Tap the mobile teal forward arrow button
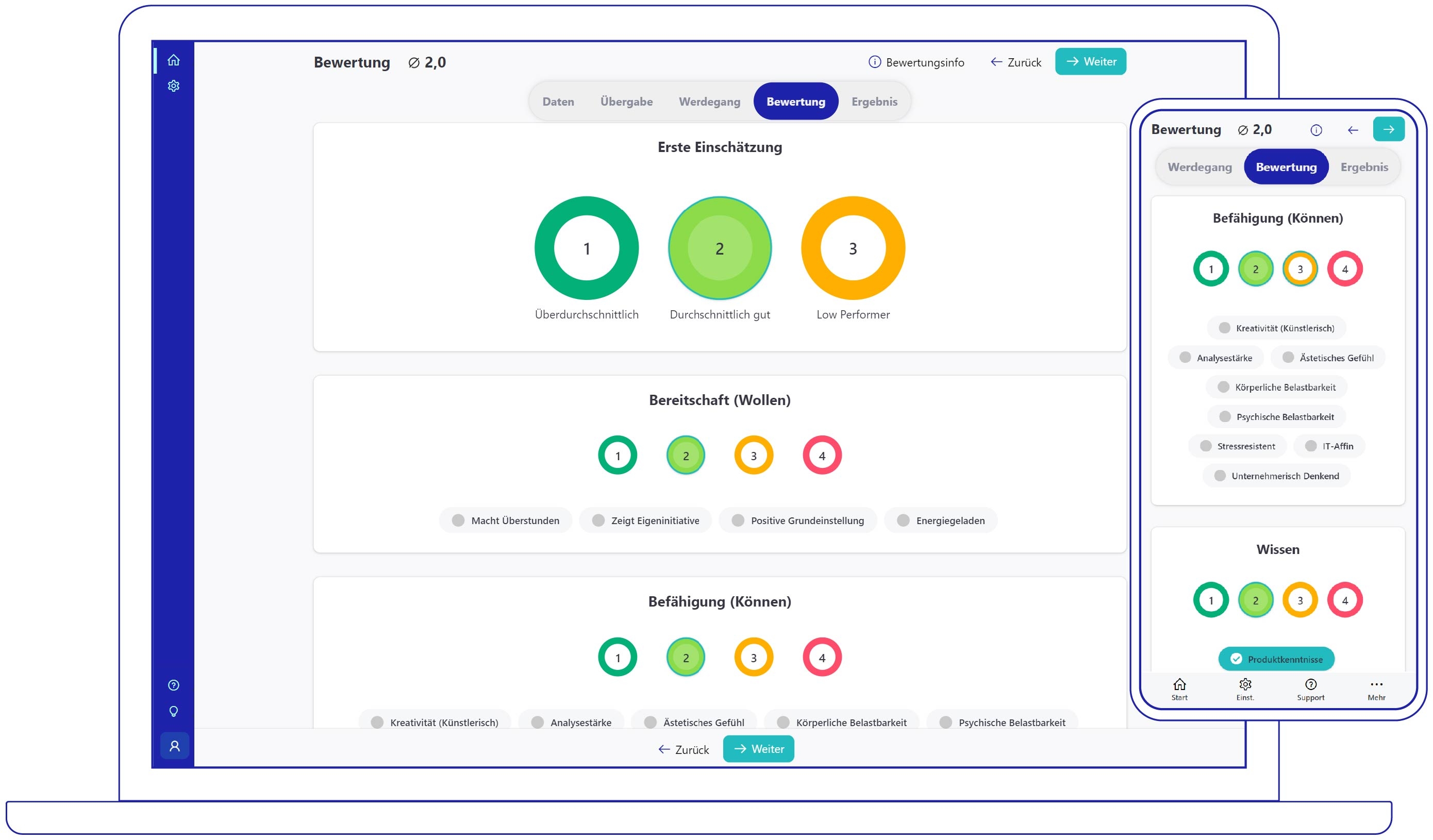 (x=1388, y=129)
